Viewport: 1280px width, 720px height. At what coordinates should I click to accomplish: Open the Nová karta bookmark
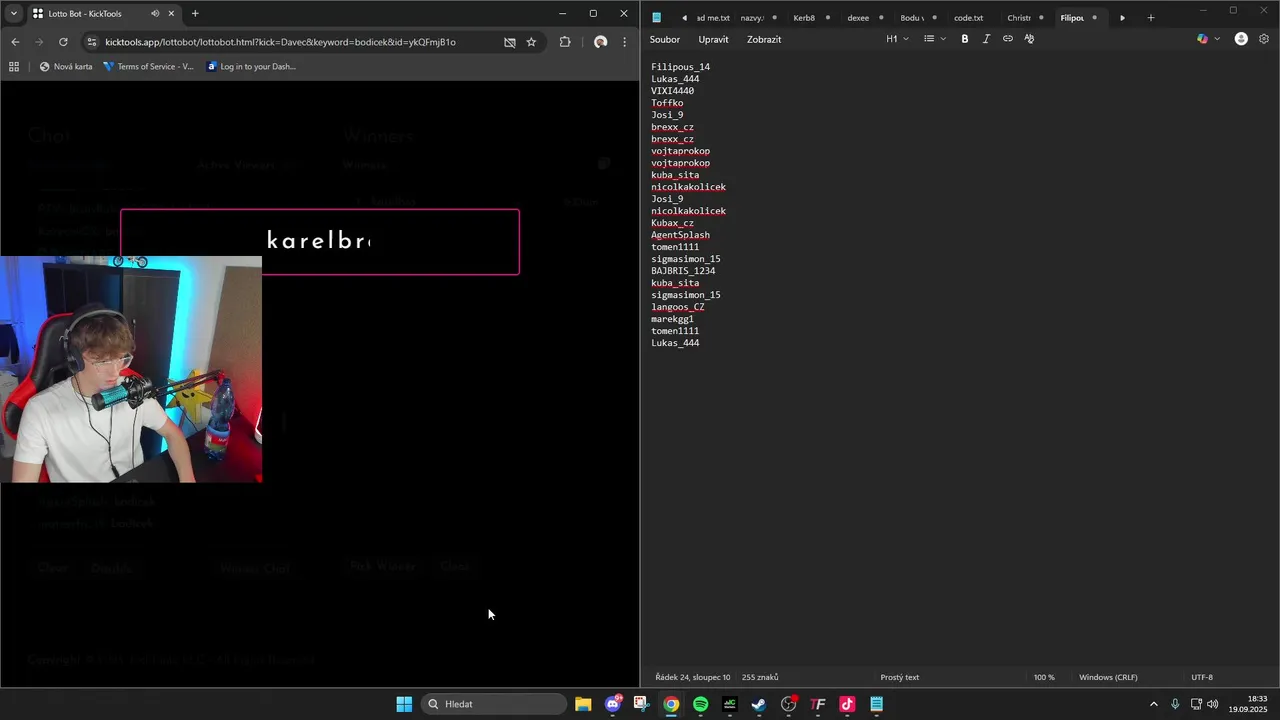click(x=66, y=67)
